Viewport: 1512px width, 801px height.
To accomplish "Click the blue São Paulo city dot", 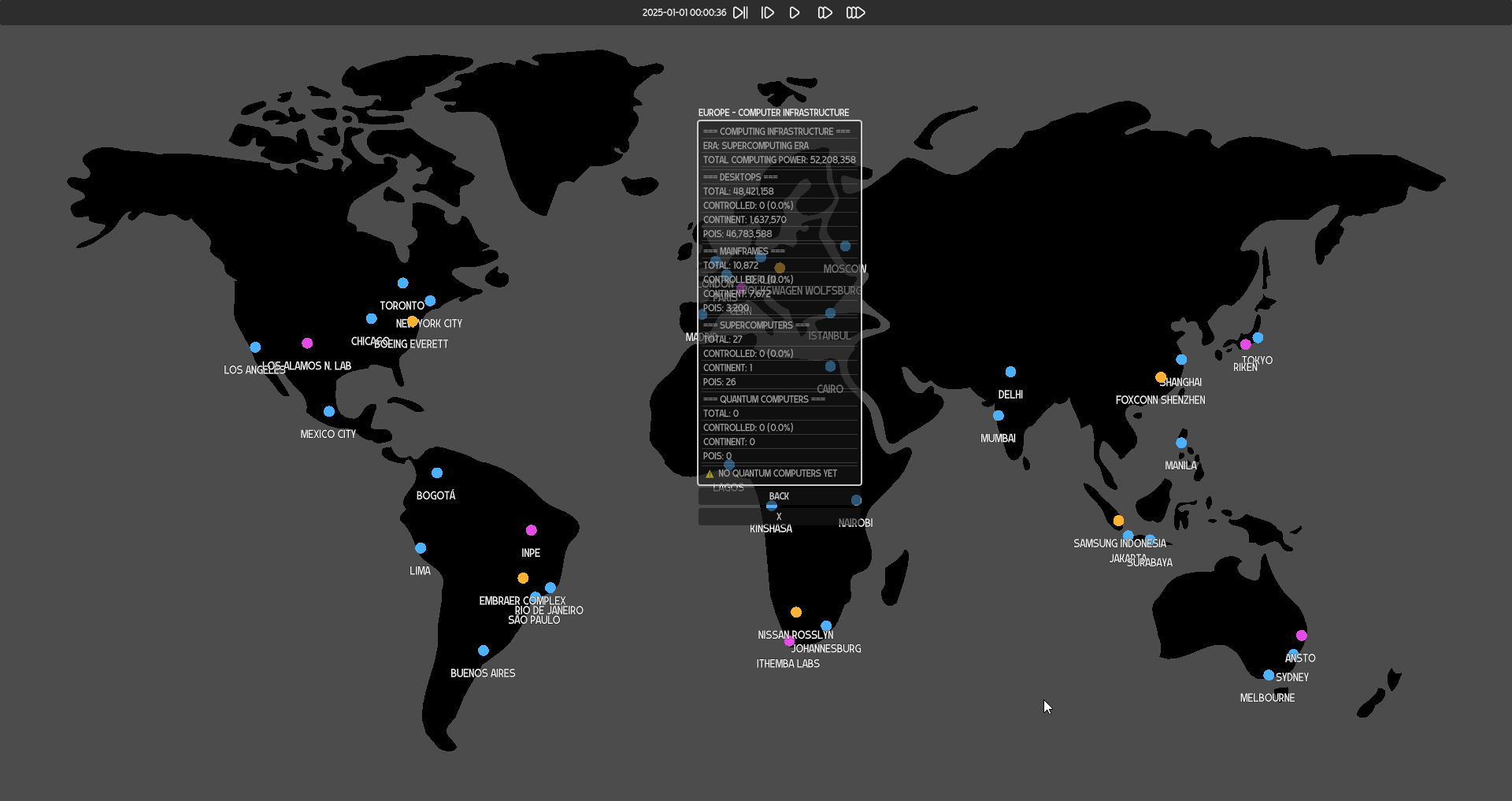I will [x=535, y=597].
